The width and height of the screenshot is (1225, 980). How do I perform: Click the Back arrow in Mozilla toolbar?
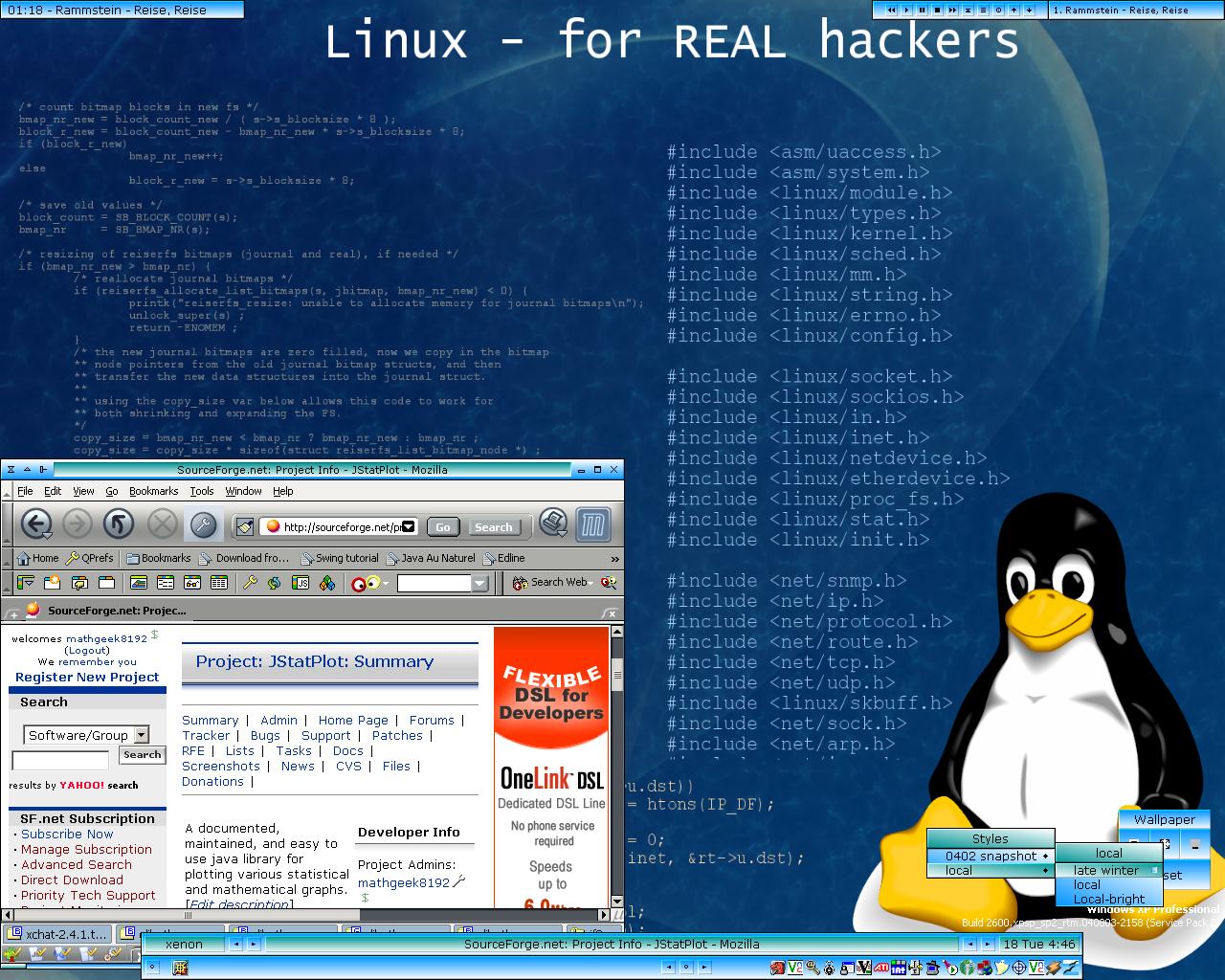click(36, 523)
